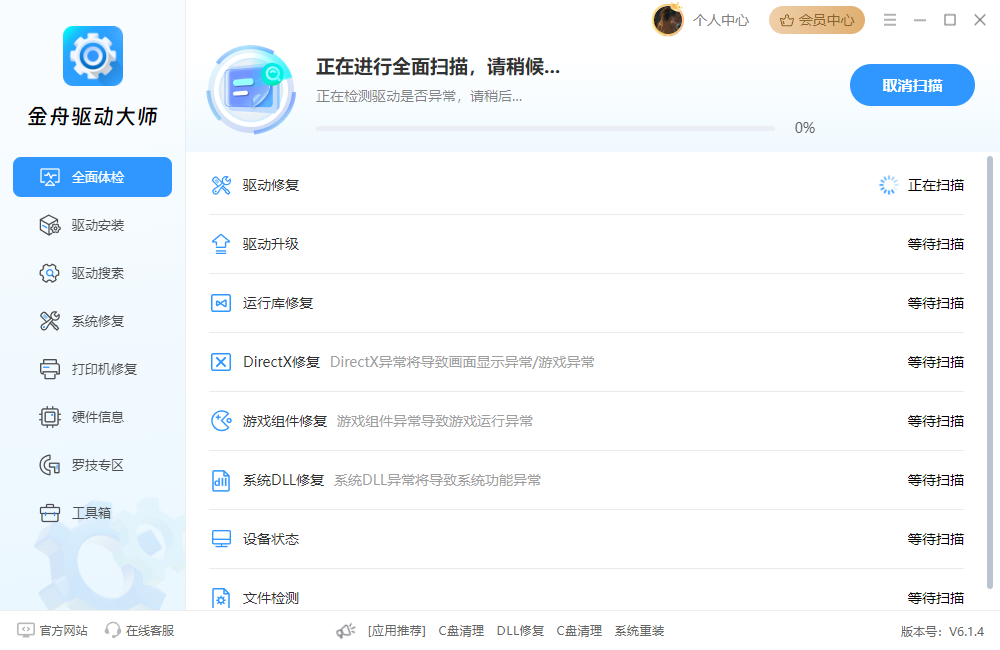Switch to 系统修复 section
The width and height of the screenshot is (1000, 650).
coord(92,321)
